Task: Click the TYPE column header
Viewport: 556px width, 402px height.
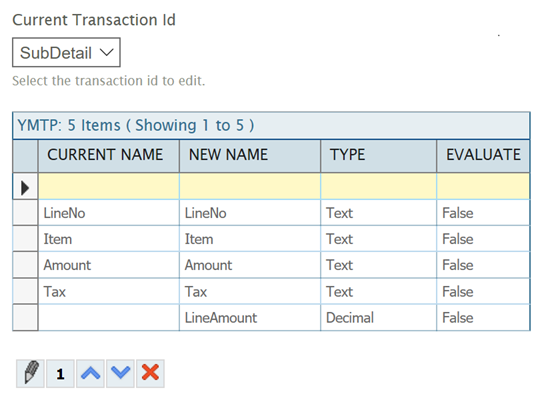Action: pos(379,156)
